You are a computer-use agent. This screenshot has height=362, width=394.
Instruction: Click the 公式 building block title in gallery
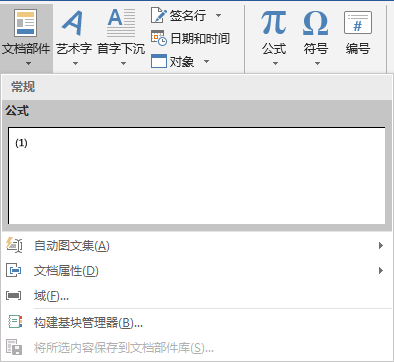click(17, 111)
